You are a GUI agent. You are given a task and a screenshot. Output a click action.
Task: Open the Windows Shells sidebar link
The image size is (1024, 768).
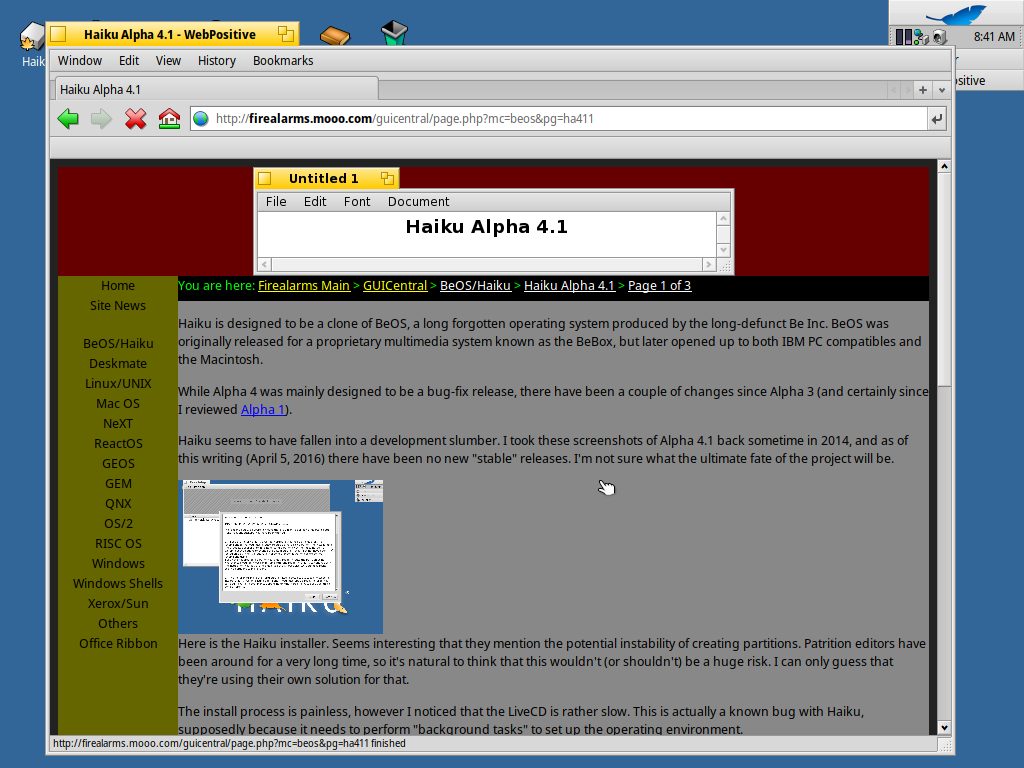pos(118,584)
